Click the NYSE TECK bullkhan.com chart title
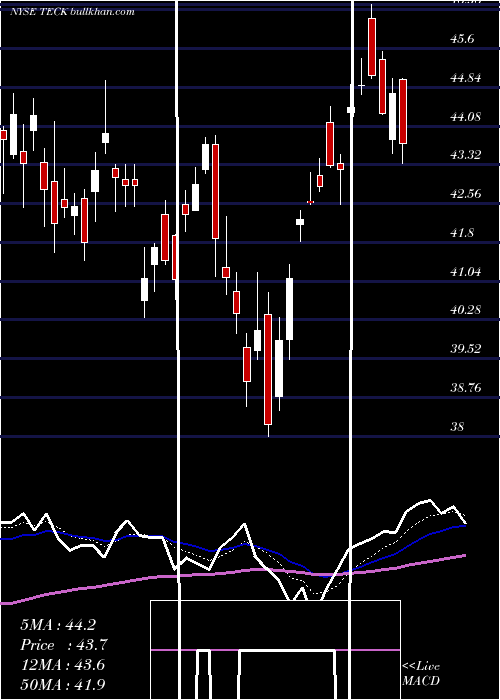This screenshot has width=500, height=700. pos(72,12)
